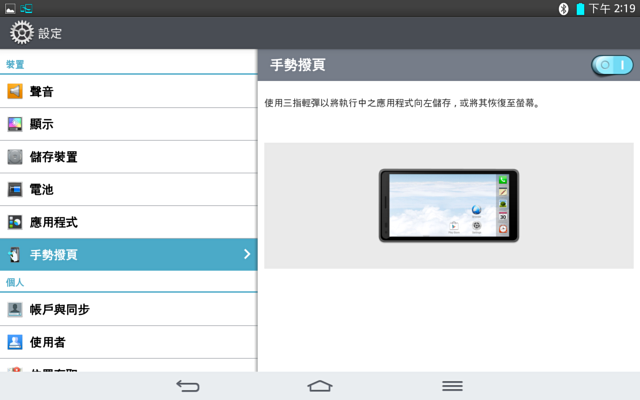Viewport: 640px width, 400px height.
Task: Select the 電池 settings entry
Action: click(129, 189)
